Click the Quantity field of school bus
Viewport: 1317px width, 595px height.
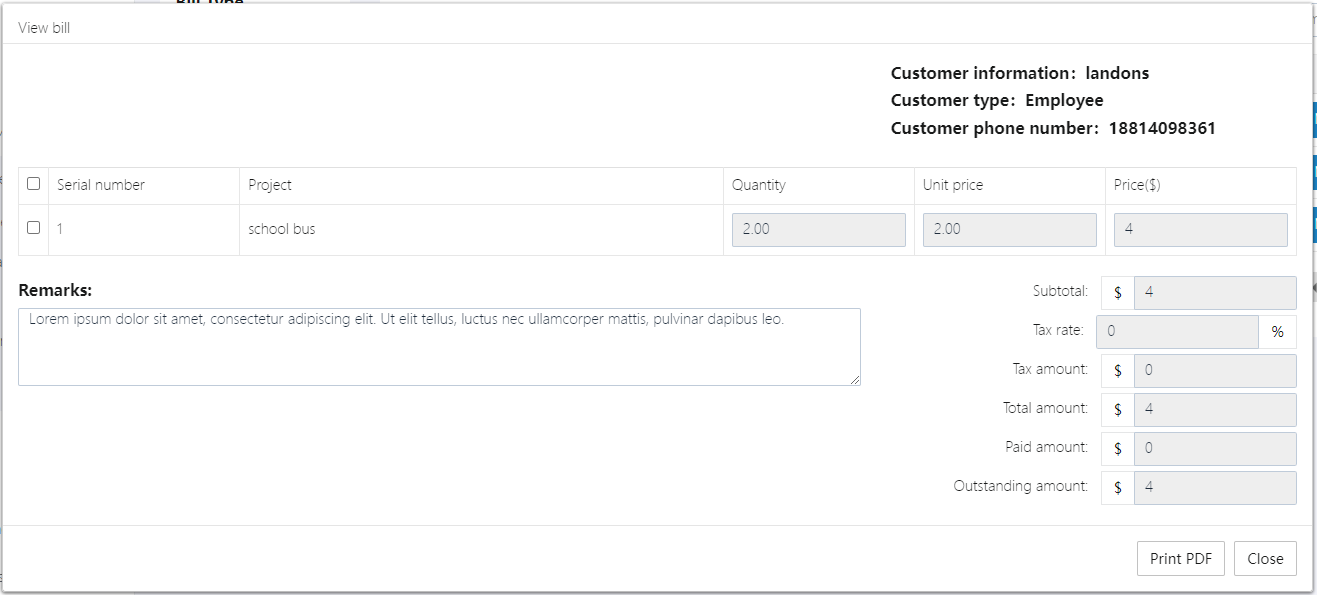(818, 230)
